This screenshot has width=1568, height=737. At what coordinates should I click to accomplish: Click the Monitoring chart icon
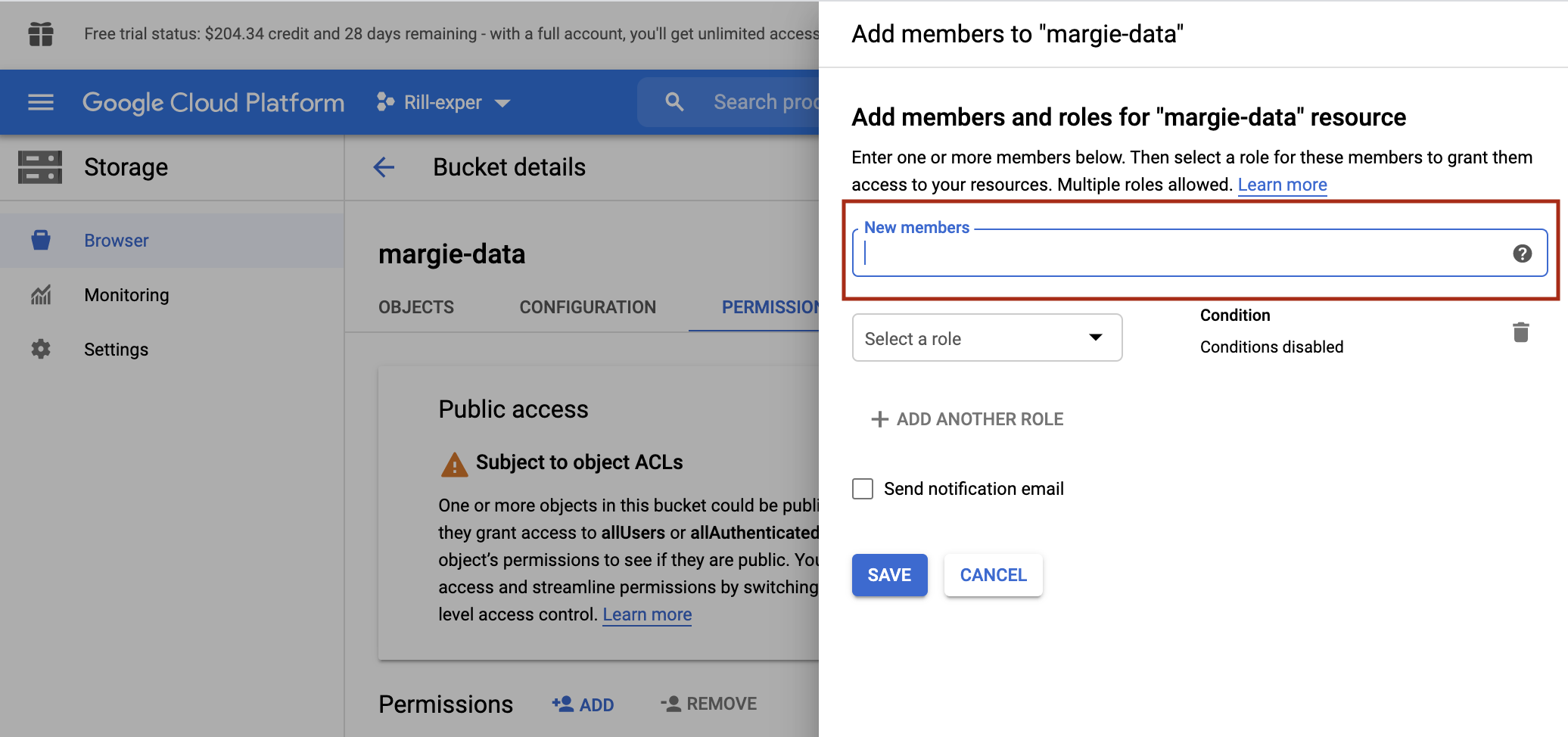[41, 294]
